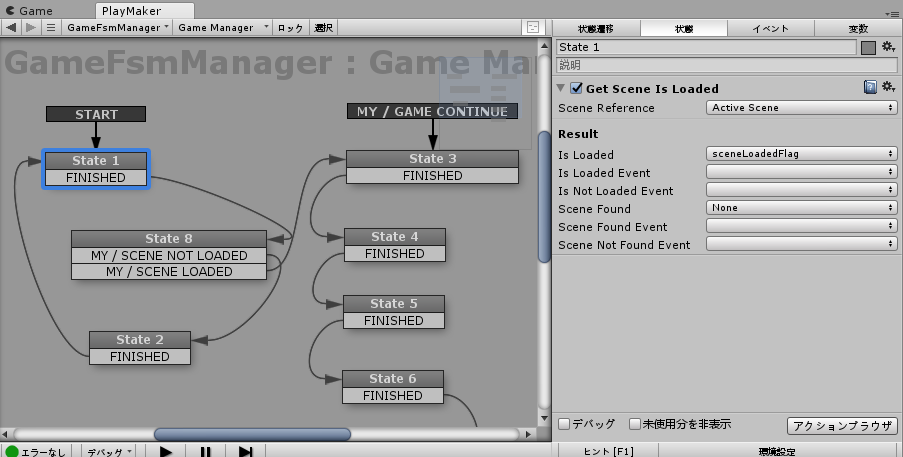The image size is (903, 457).
Task: Click the FINISHED transition of State 2
Action: (x=140, y=356)
